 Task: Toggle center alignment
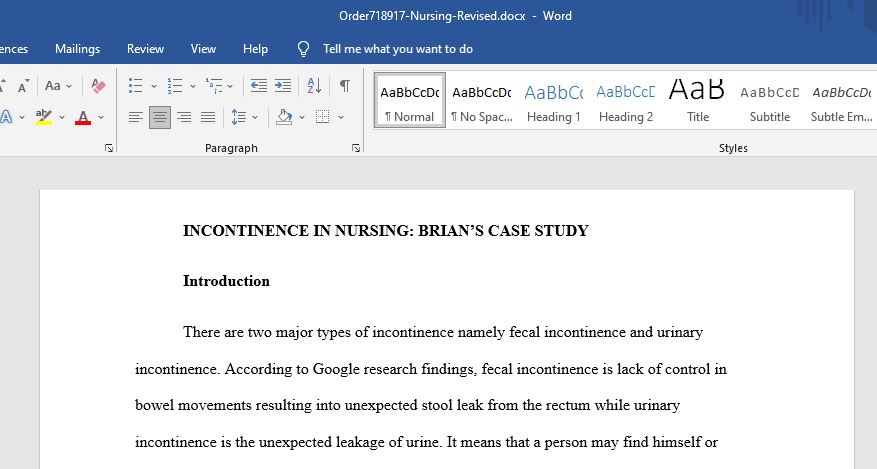(159, 117)
